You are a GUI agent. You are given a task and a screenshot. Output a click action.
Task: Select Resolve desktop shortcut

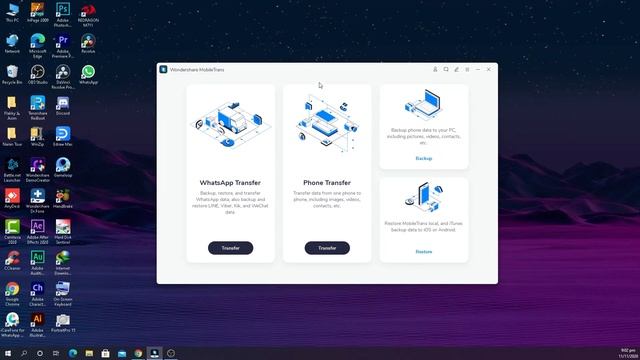pyautogui.click(x=88, y=44)
